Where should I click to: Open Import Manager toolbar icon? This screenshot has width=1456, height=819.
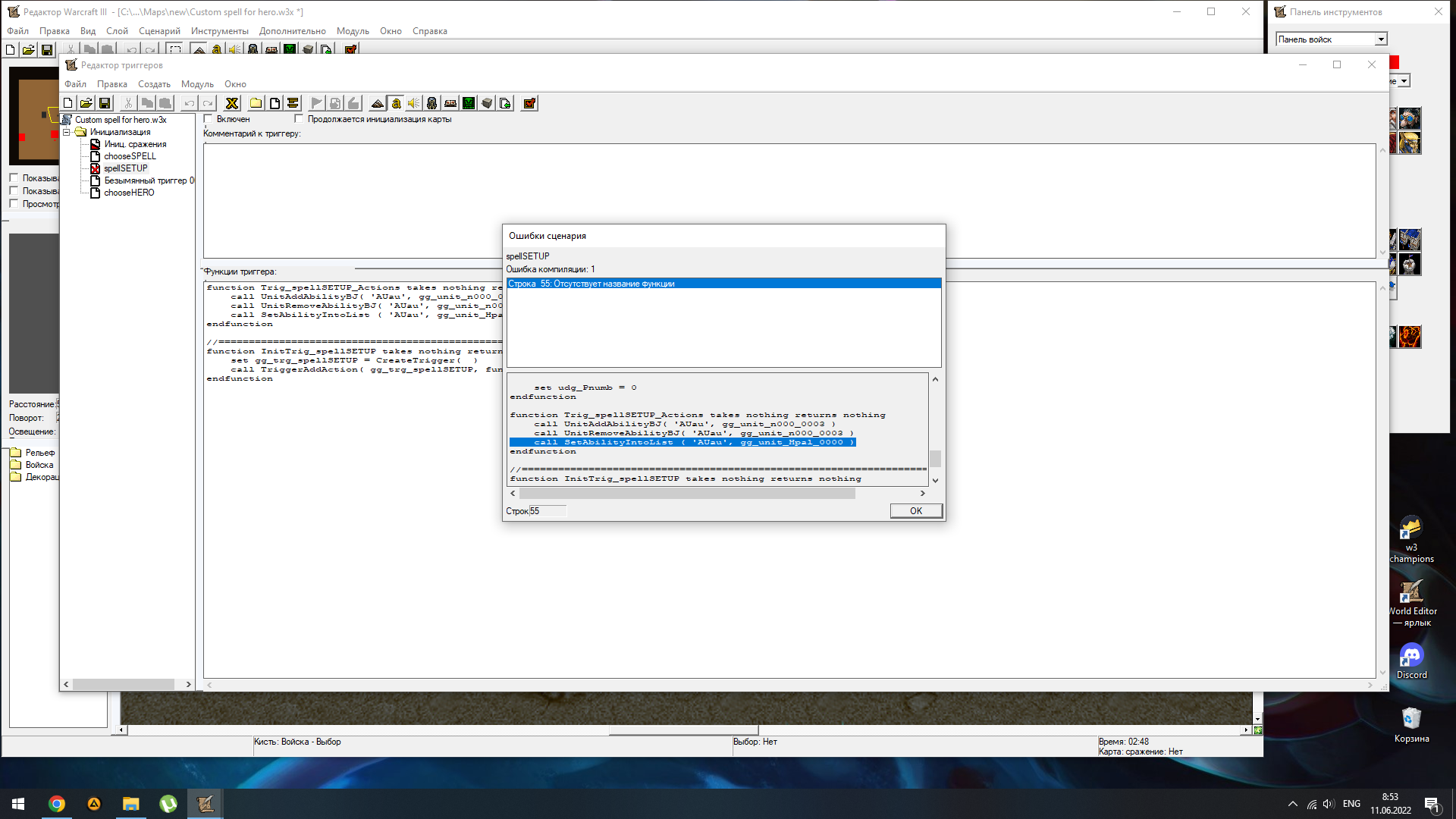click(505, 103)
